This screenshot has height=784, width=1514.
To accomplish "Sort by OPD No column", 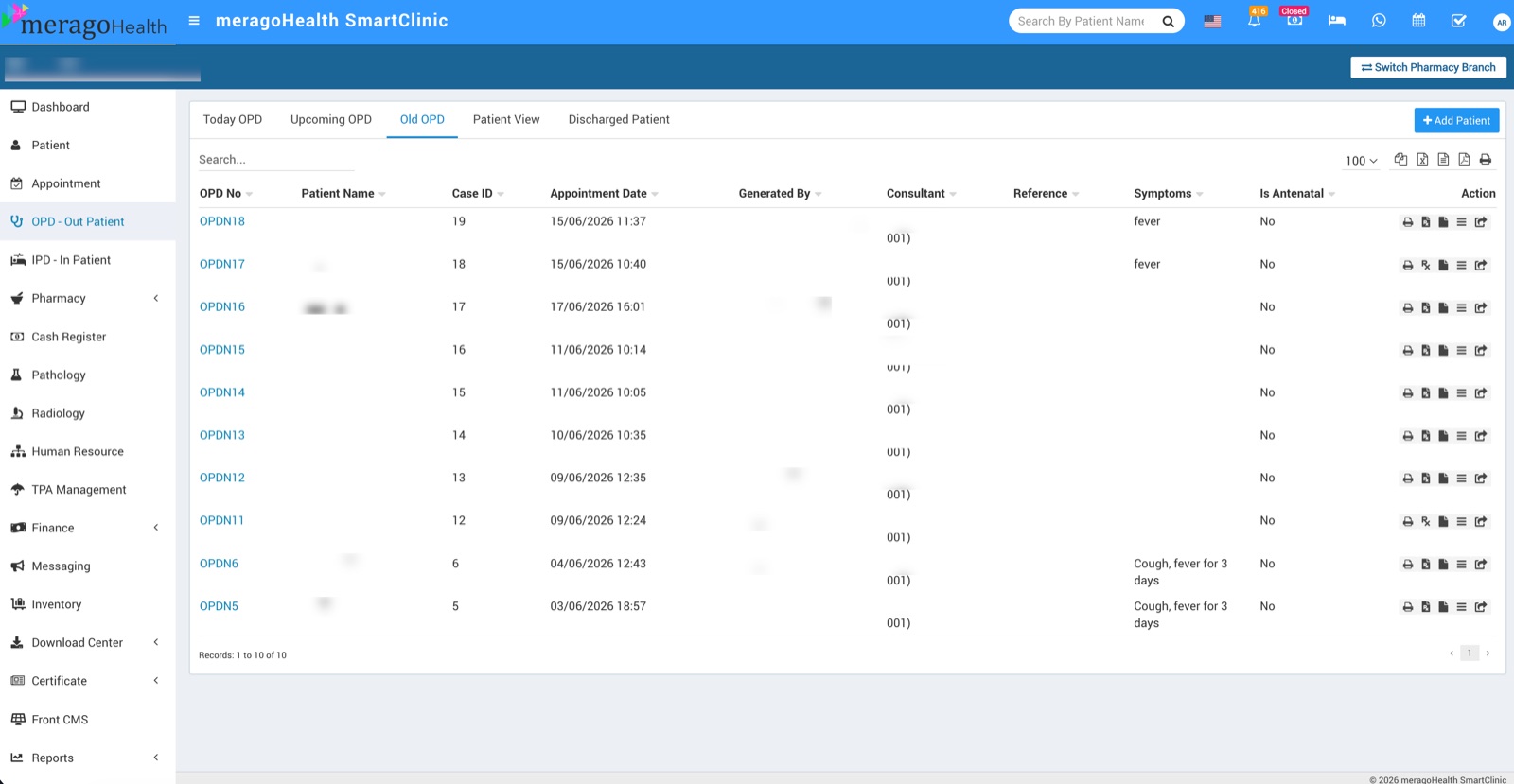I will point(225,193).
